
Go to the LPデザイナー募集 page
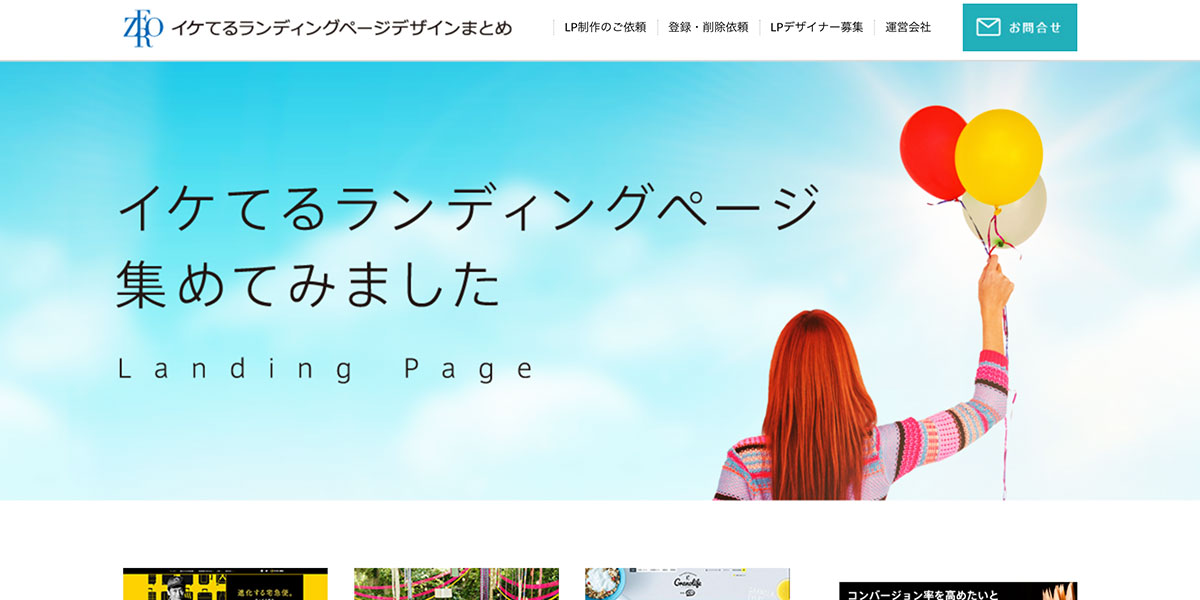pyautogui.click(x=816, y=28)
